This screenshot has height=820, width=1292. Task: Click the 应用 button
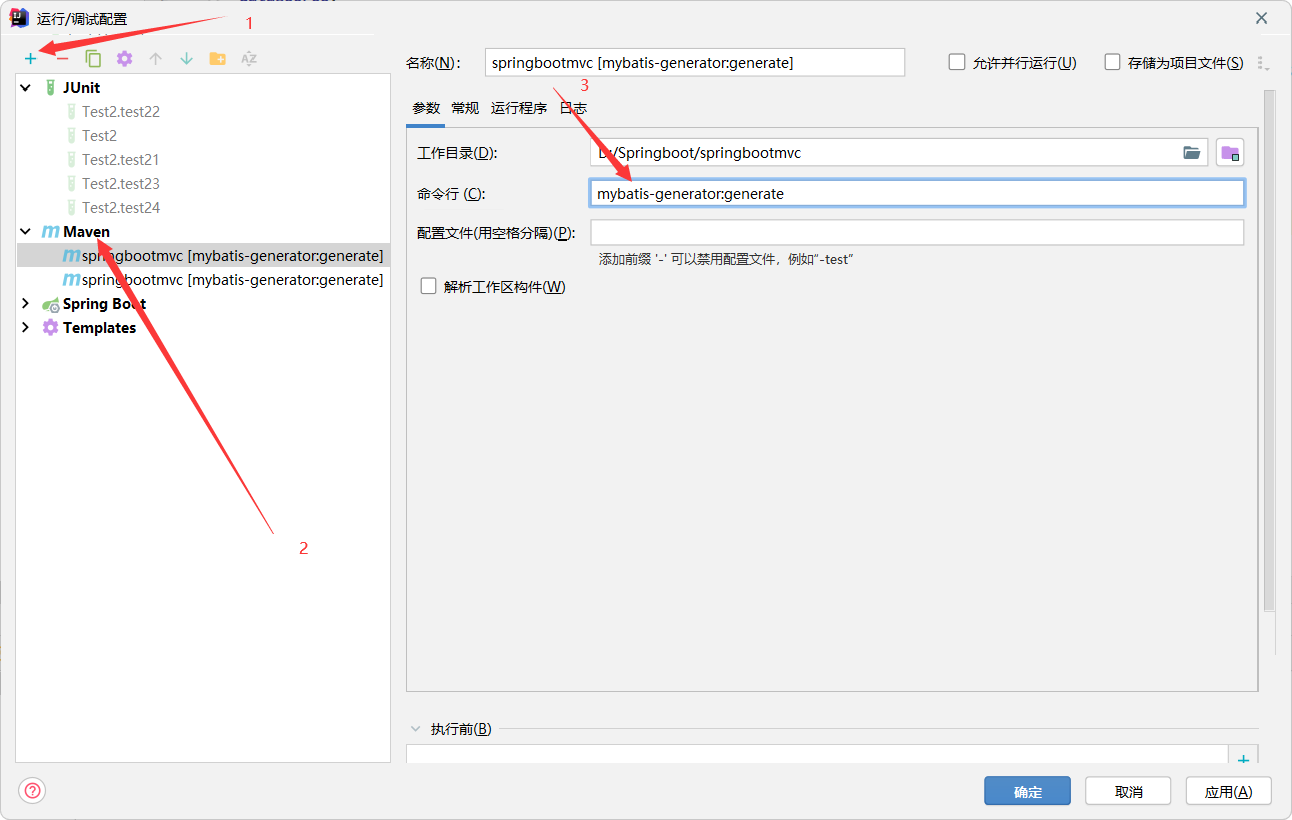point(1228,791)
